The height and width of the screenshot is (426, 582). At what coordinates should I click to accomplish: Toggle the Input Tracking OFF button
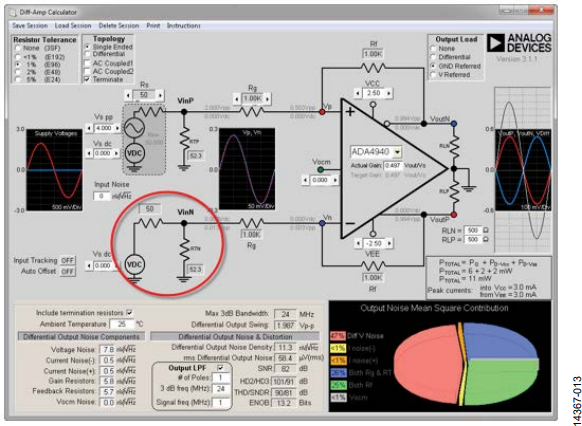(68, 260)
